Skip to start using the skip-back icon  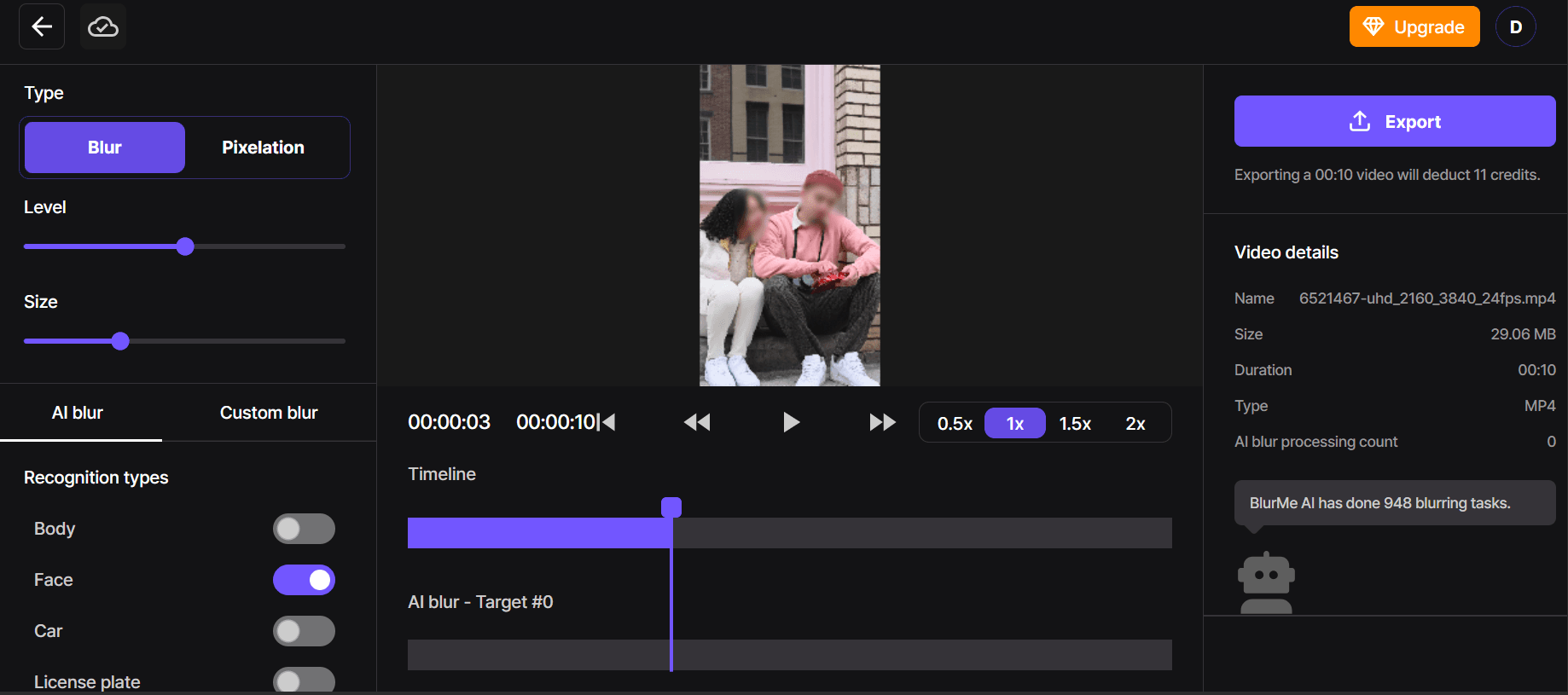(607, 422)
